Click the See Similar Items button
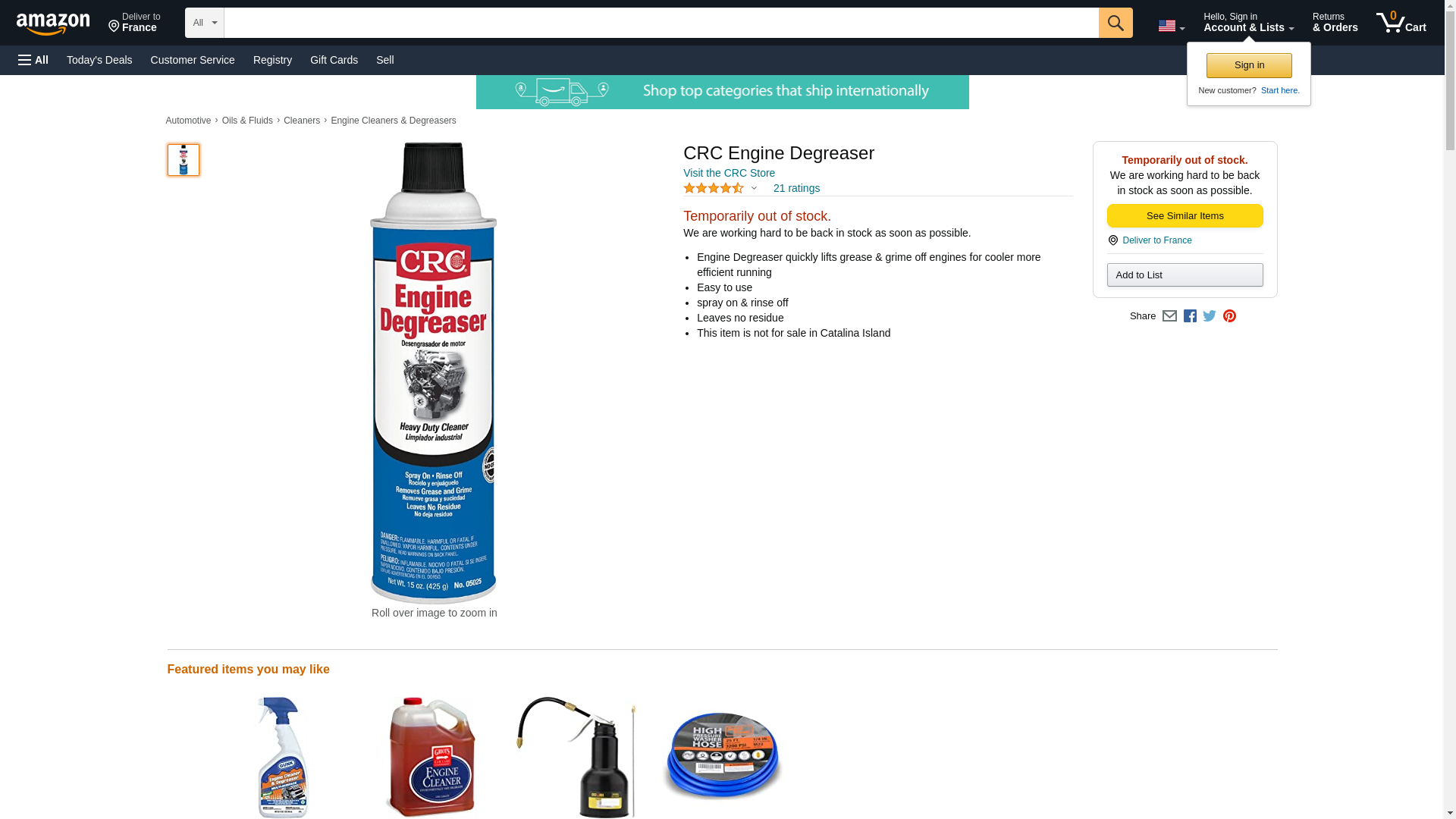The width and height of the screenshot is (1456, 819). 1185,216
